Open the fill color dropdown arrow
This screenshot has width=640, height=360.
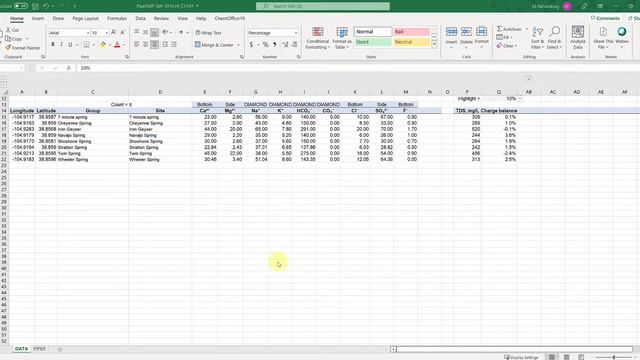tap(109, 45)
